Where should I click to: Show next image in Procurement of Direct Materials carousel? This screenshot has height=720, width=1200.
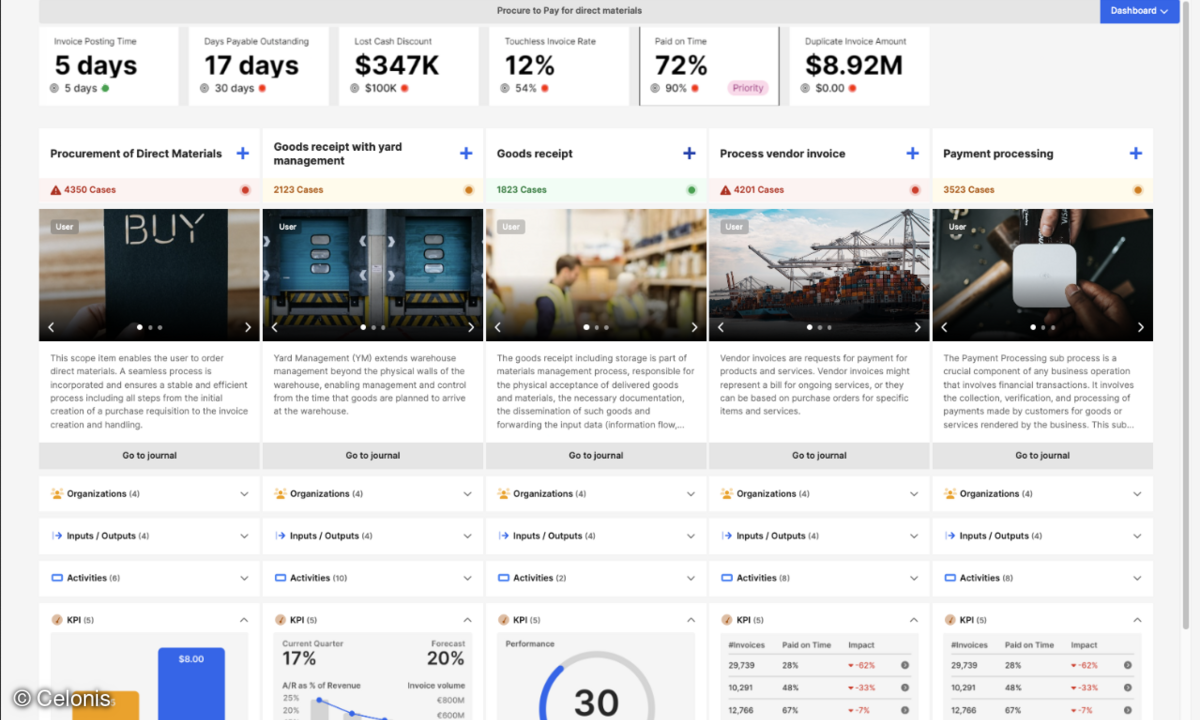click(248, 327)
